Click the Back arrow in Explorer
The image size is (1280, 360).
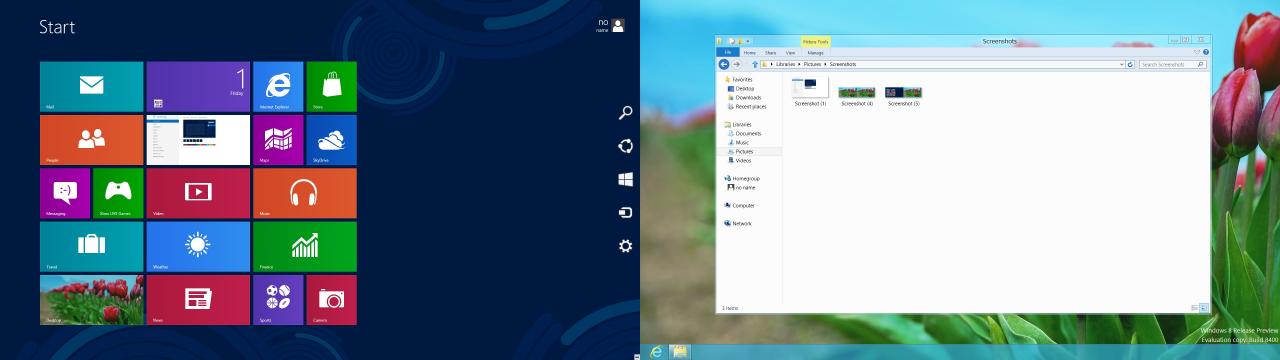point(724,64)
